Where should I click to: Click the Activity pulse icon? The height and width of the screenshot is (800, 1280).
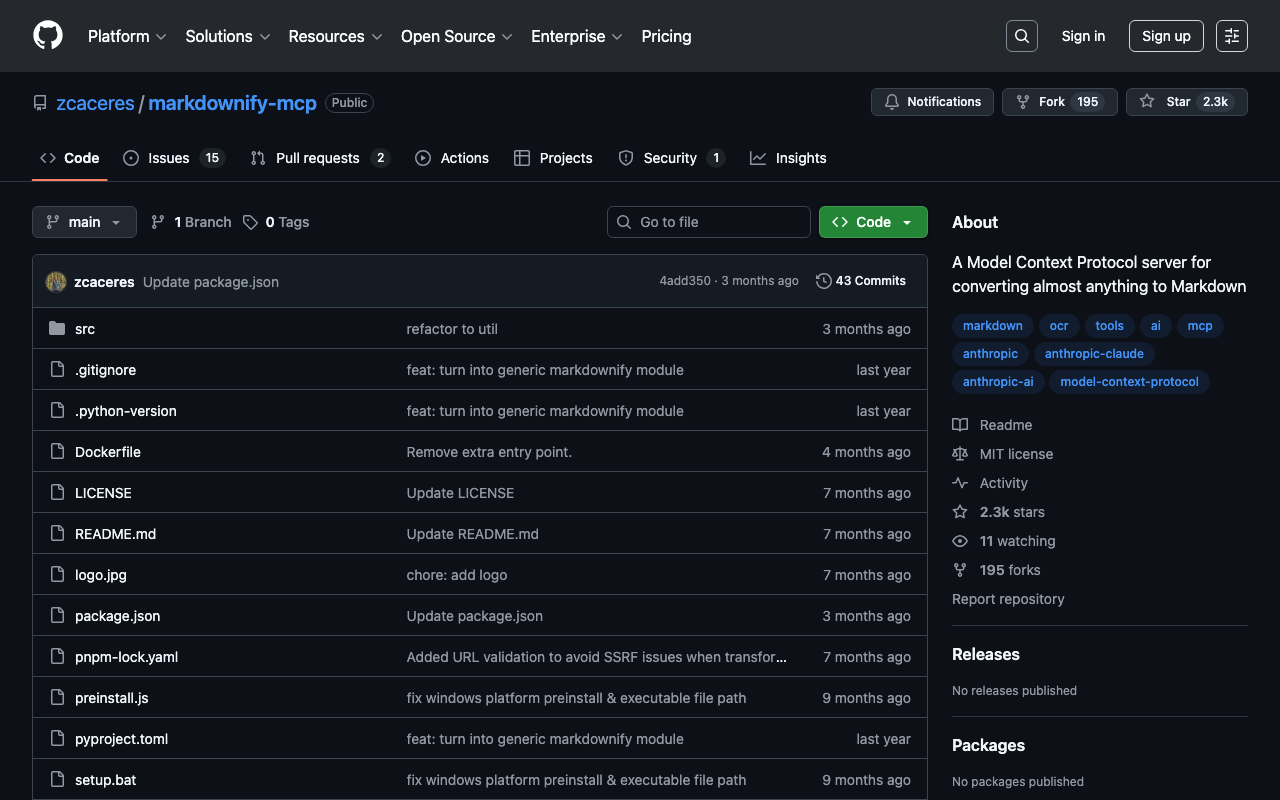click(960, 483)
